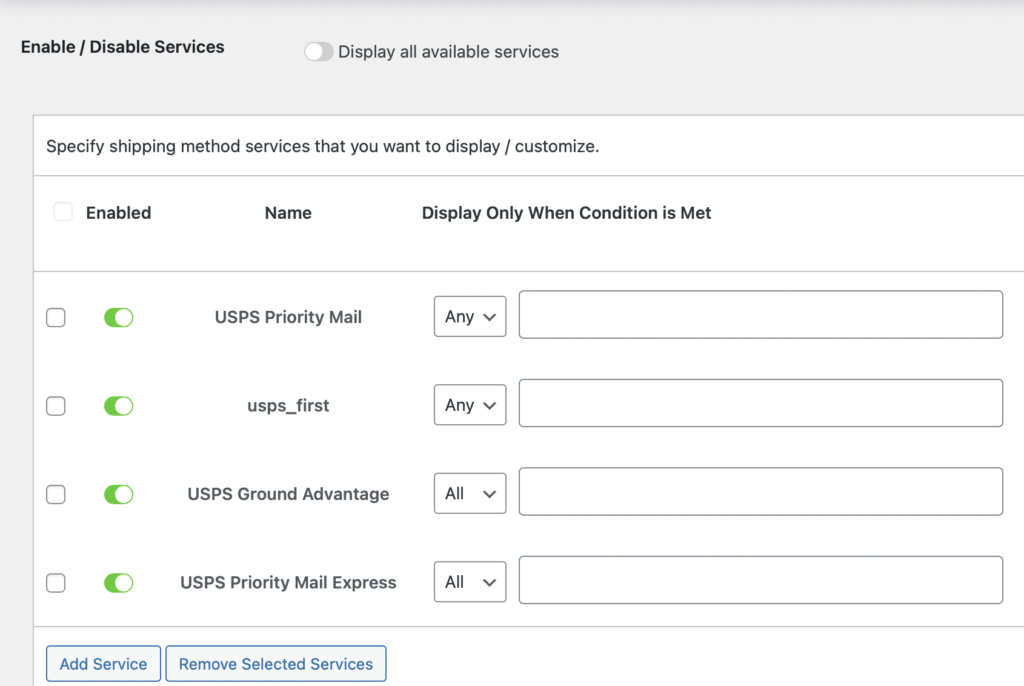The image size is (1024, 686).
Task: Disable the USPS Priority Mail service toggle
Action: tap(118, 317)
